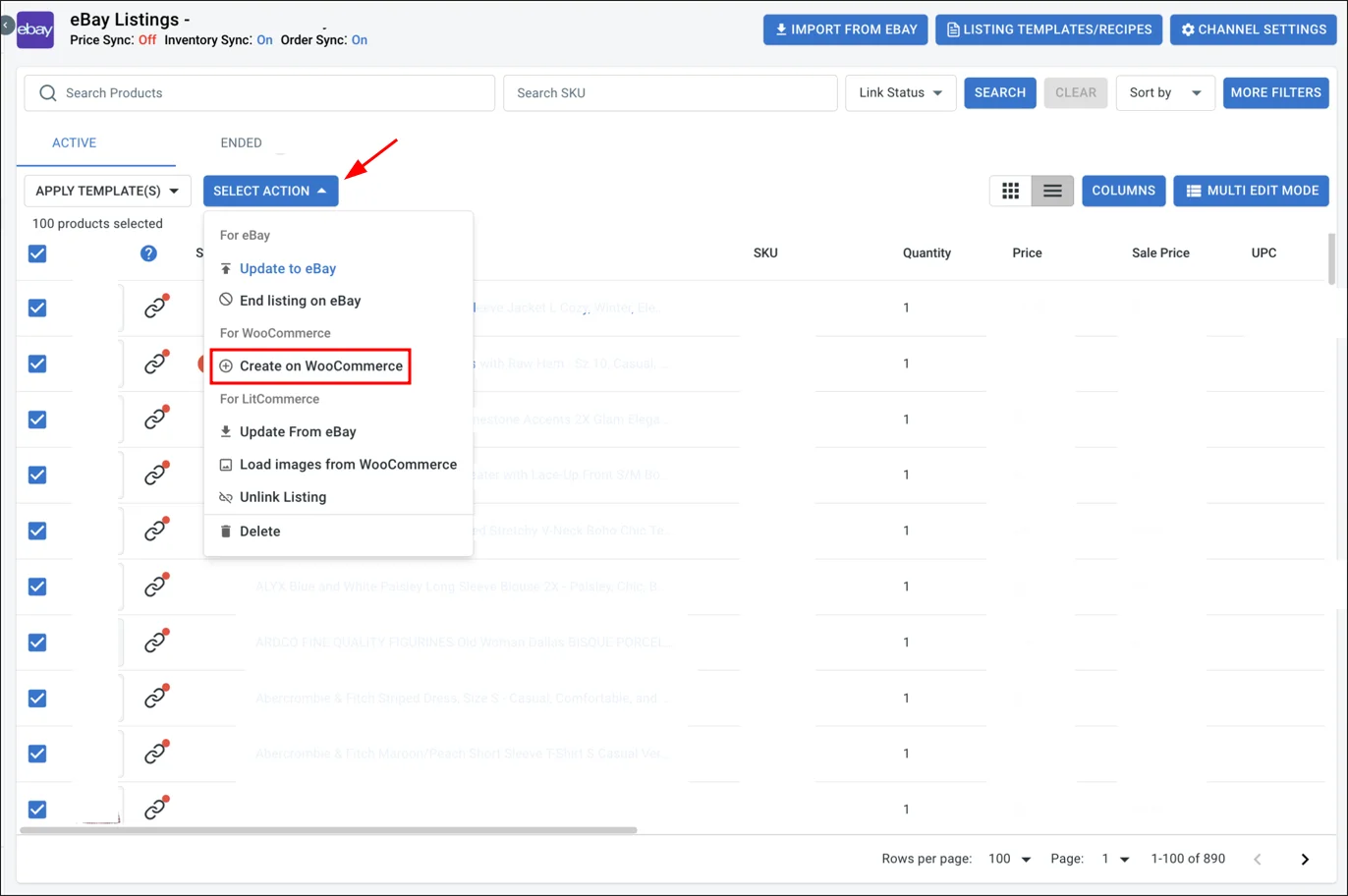Viewport: 1348px width, 896px height.
Task: Uncheck the Raw Hem row checkbox
Action: (37, 364)
